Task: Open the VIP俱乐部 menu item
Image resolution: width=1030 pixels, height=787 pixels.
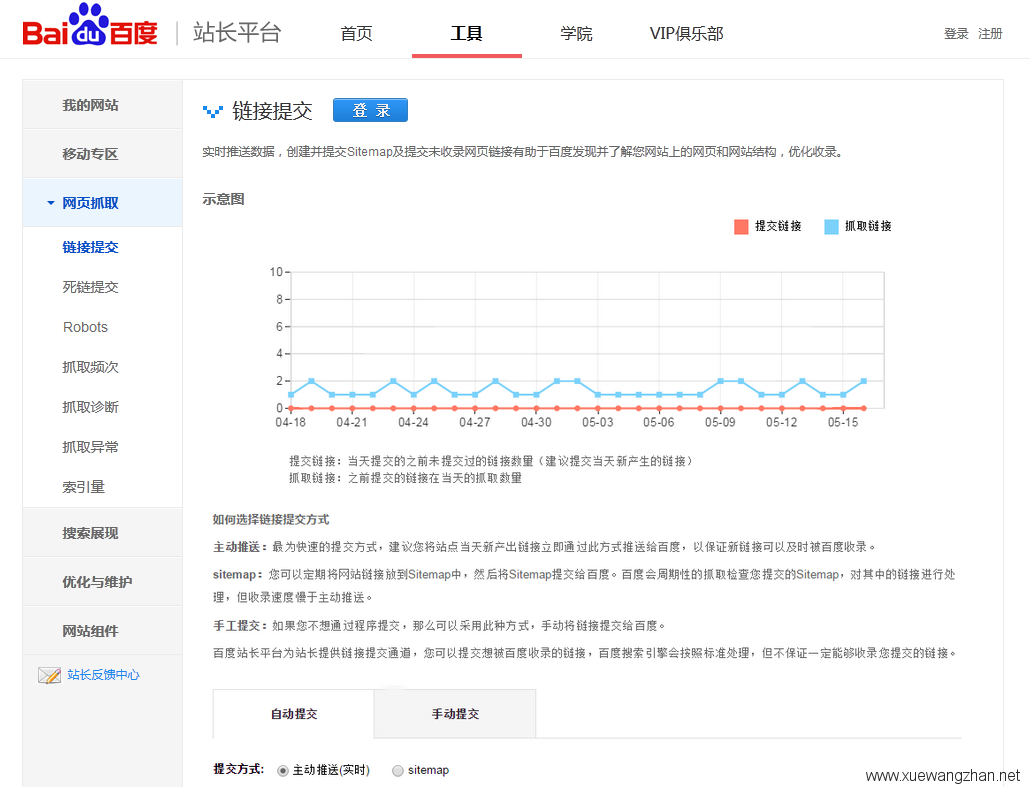Action: coord(686,33)
